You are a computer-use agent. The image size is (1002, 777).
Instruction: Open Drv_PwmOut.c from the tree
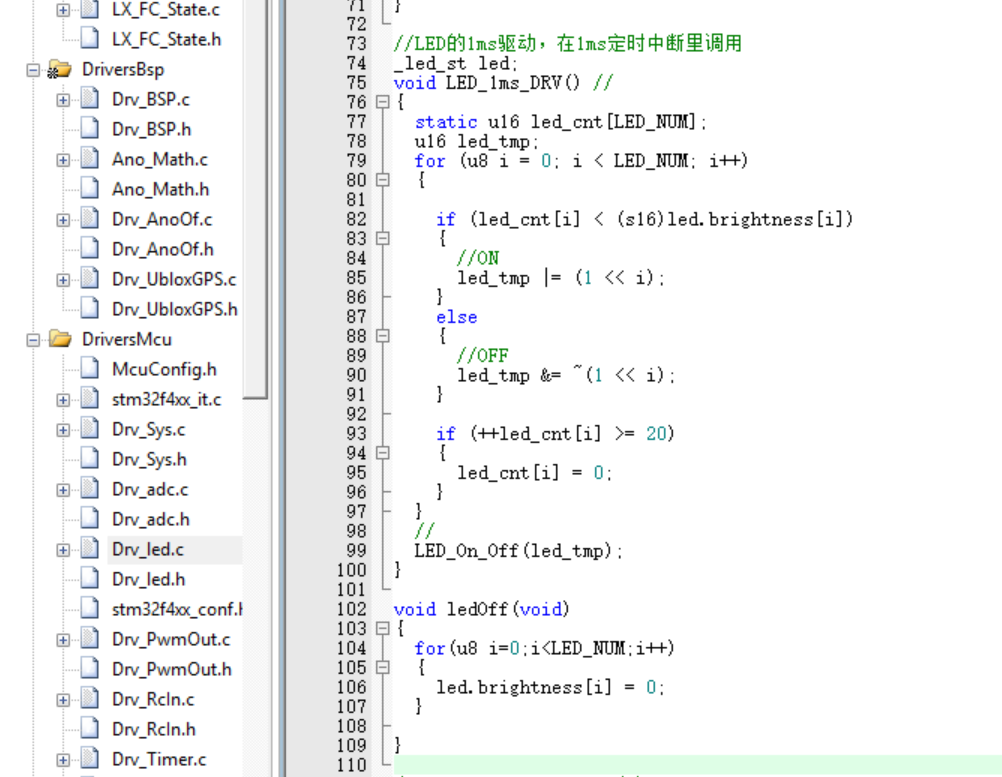tap(171, 640)
